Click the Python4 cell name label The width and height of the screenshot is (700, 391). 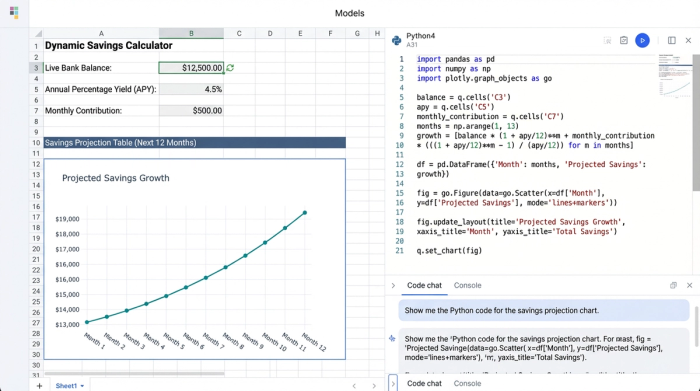tap(421, 36)
